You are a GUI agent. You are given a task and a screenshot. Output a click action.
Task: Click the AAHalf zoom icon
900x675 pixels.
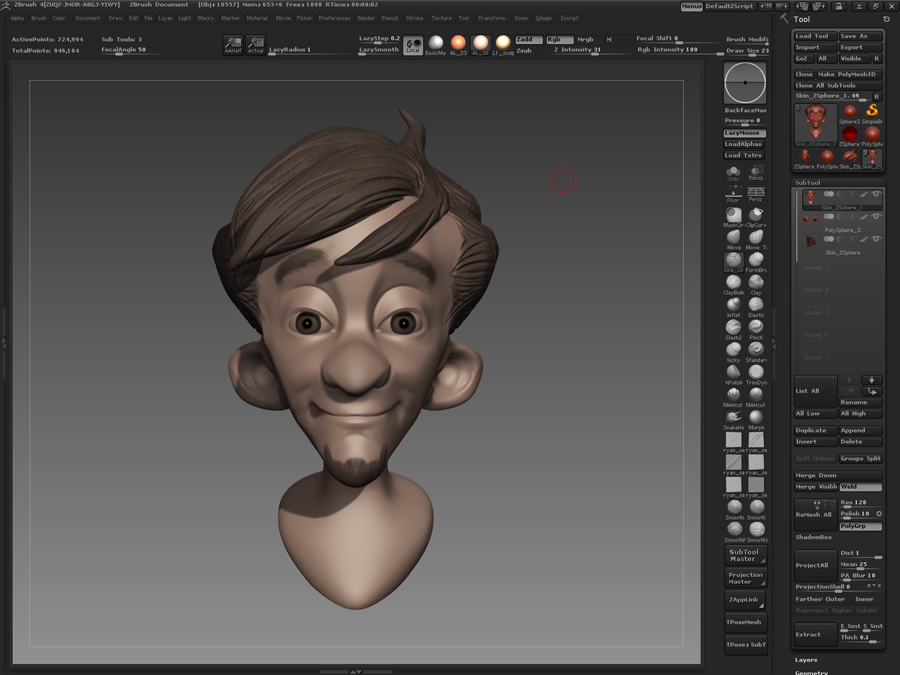click(233, 45)
